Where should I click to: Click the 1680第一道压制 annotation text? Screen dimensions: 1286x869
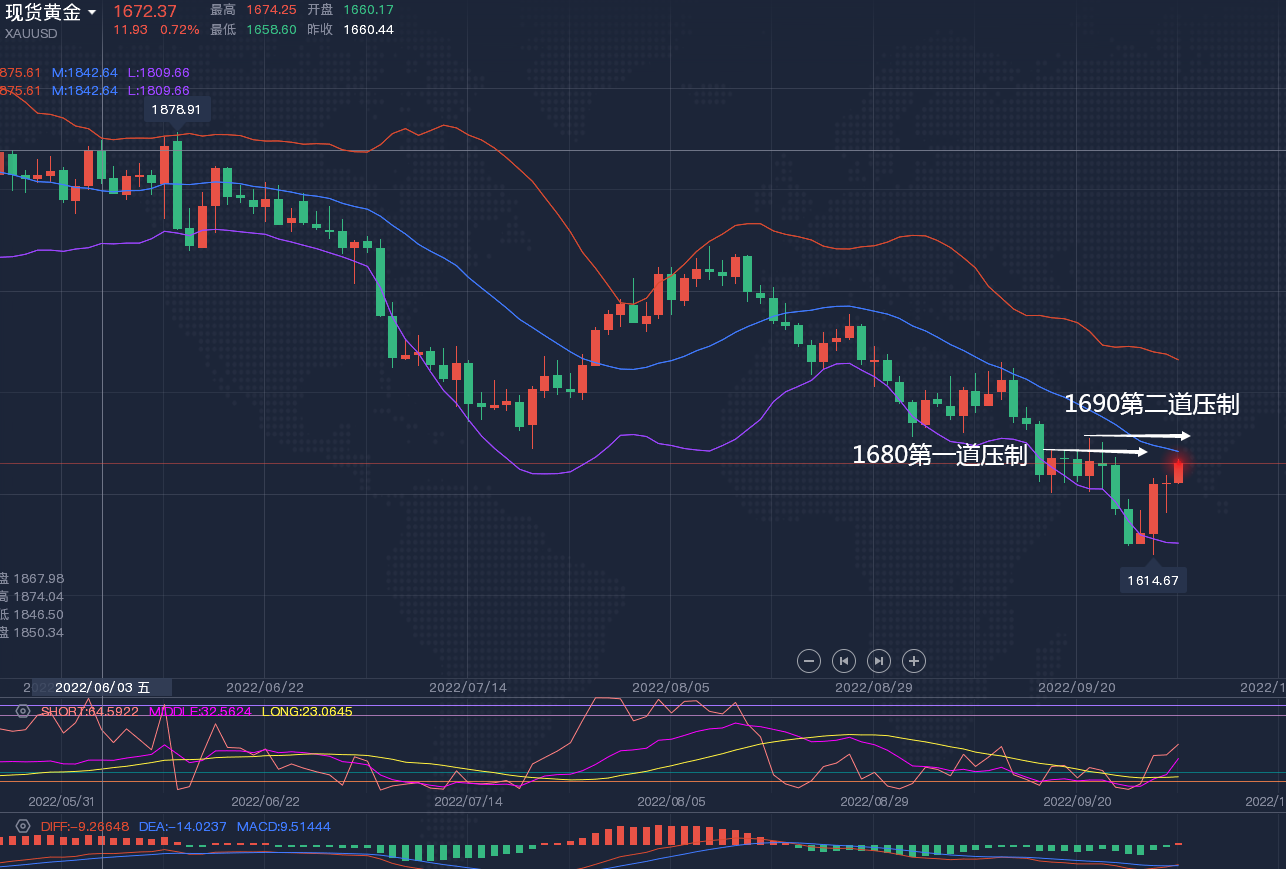939,455
